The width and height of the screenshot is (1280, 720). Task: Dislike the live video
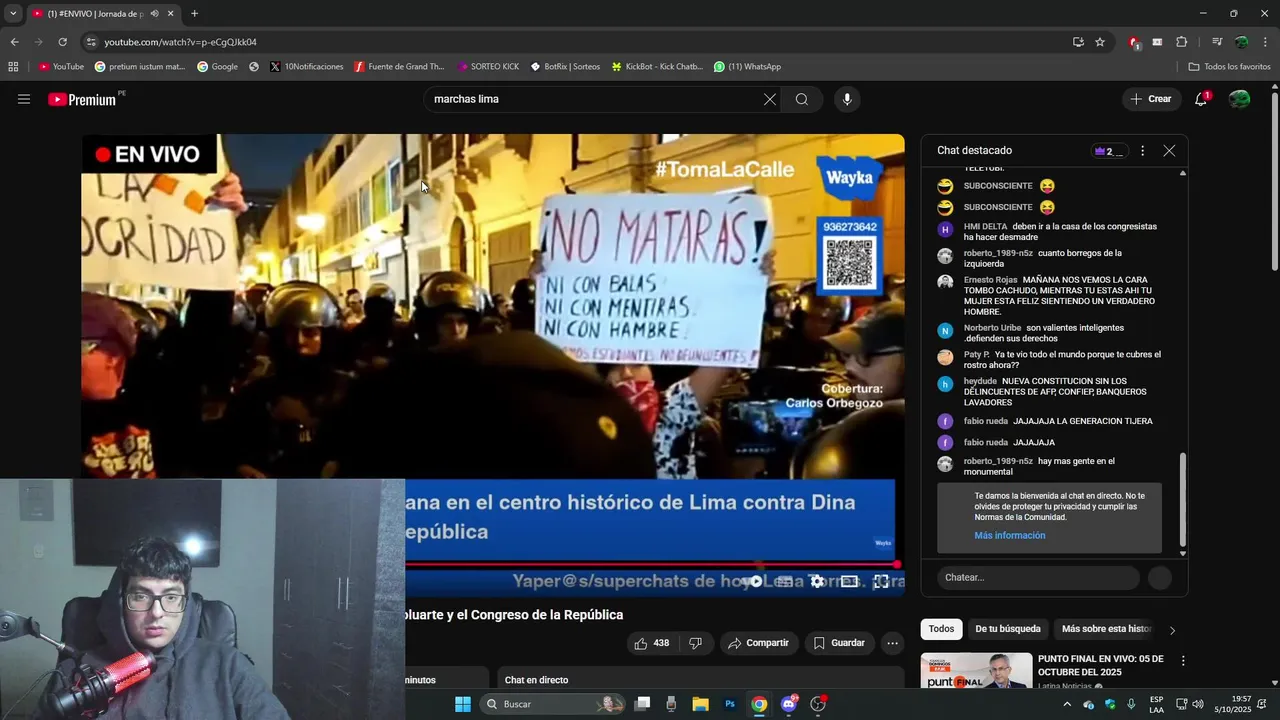[x=696, y=643]
